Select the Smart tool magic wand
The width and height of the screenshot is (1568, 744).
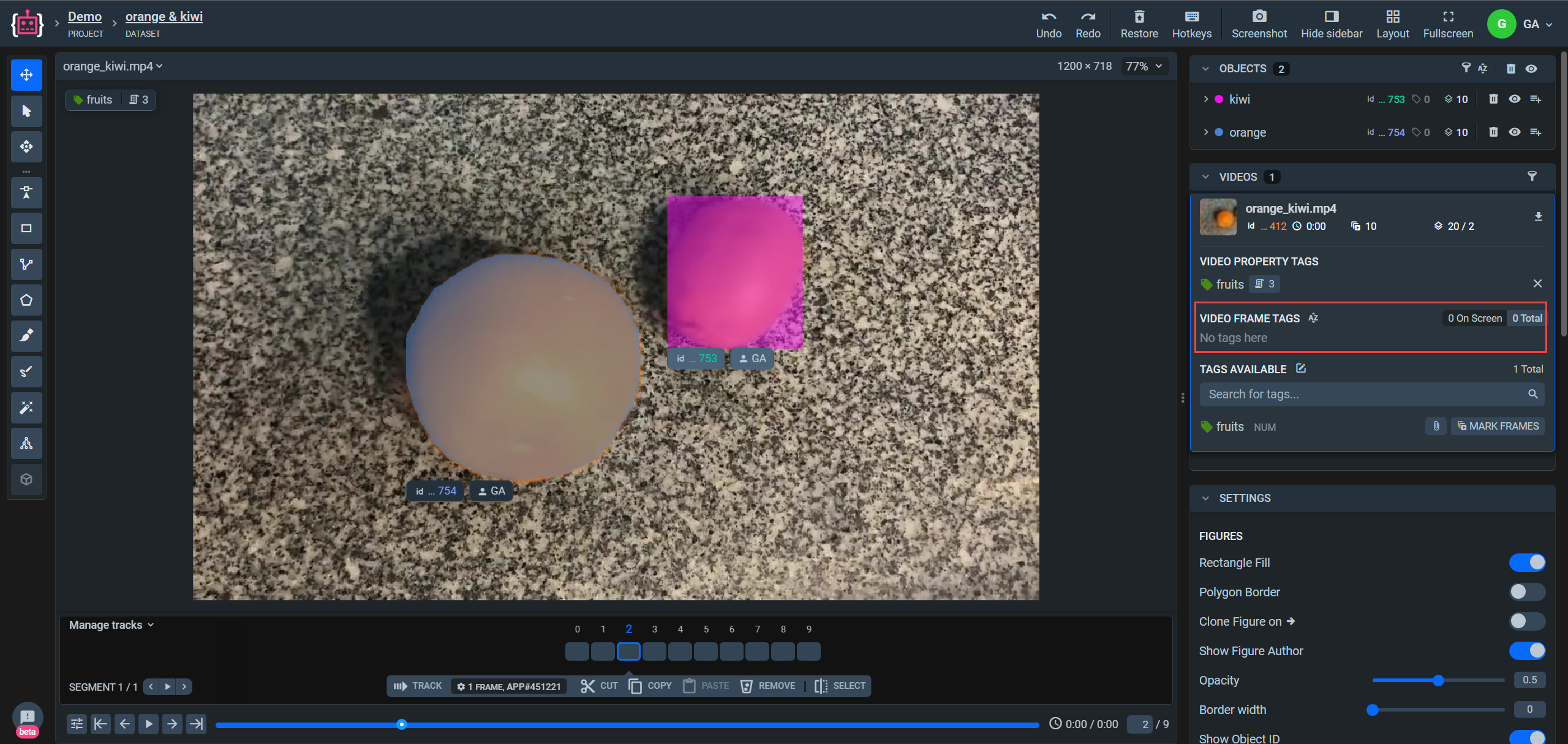[x=26, y=407]
